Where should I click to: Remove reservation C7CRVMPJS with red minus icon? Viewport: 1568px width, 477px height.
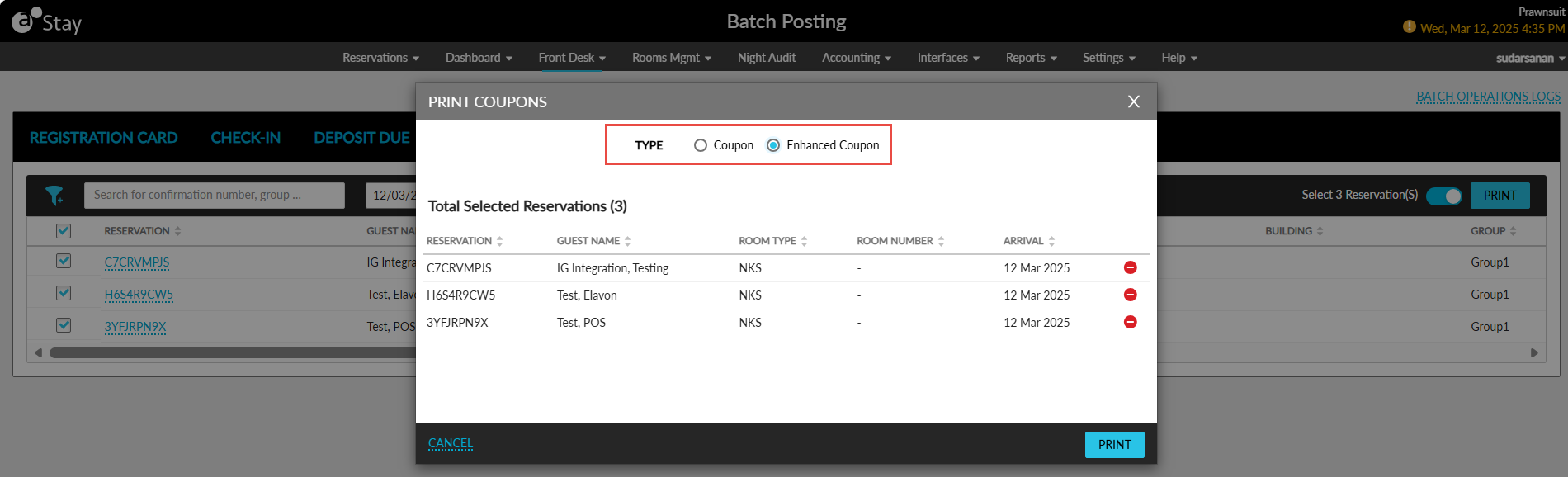[x=1131, y=267]
